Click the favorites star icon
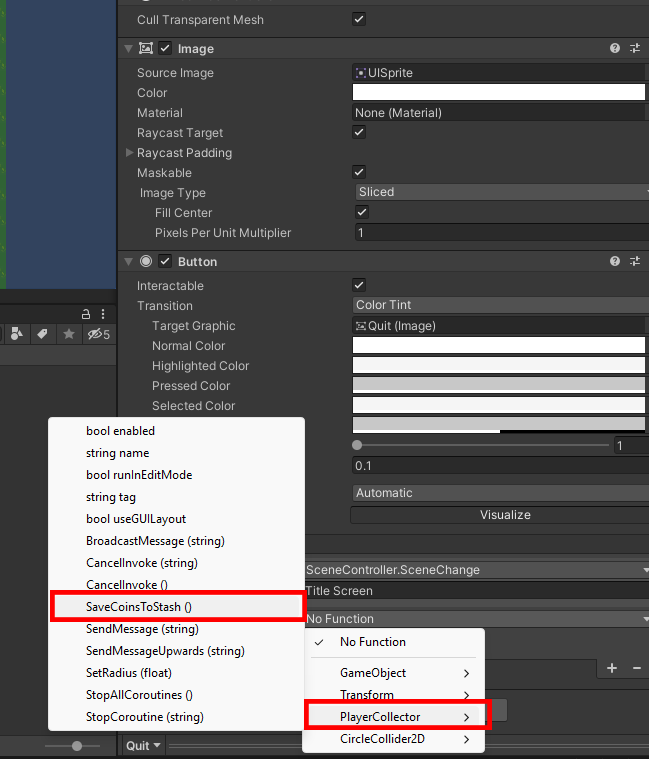Image resolution: width=649 pixels, height=759 pixels. (69, 334)
